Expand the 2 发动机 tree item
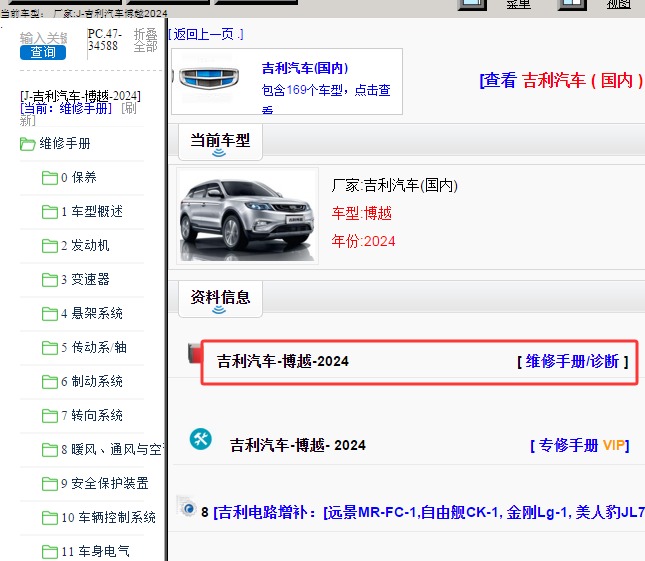The image size is (645, 561). coord(85,246)
